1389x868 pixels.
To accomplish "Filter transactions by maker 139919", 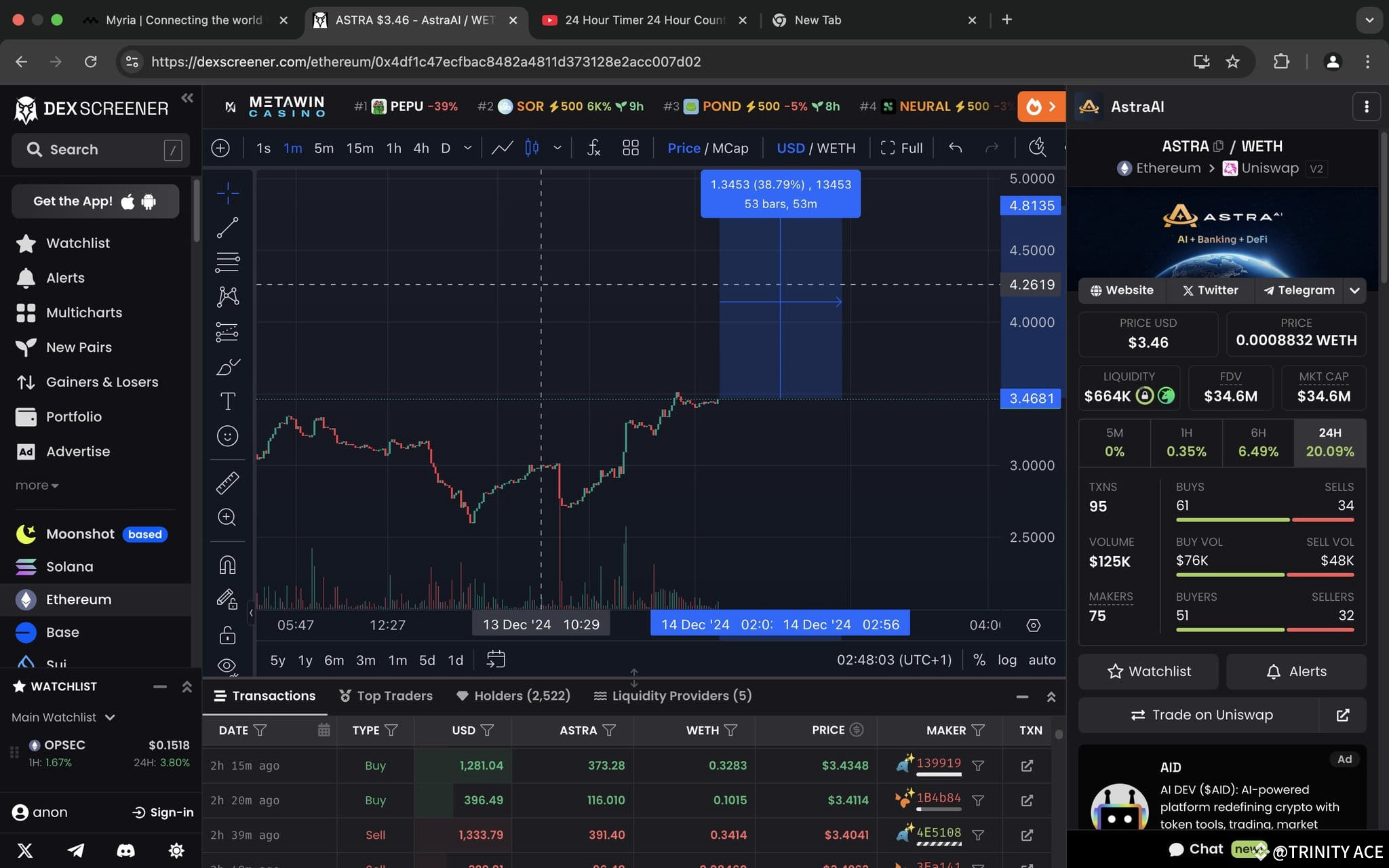I will 978,766.
